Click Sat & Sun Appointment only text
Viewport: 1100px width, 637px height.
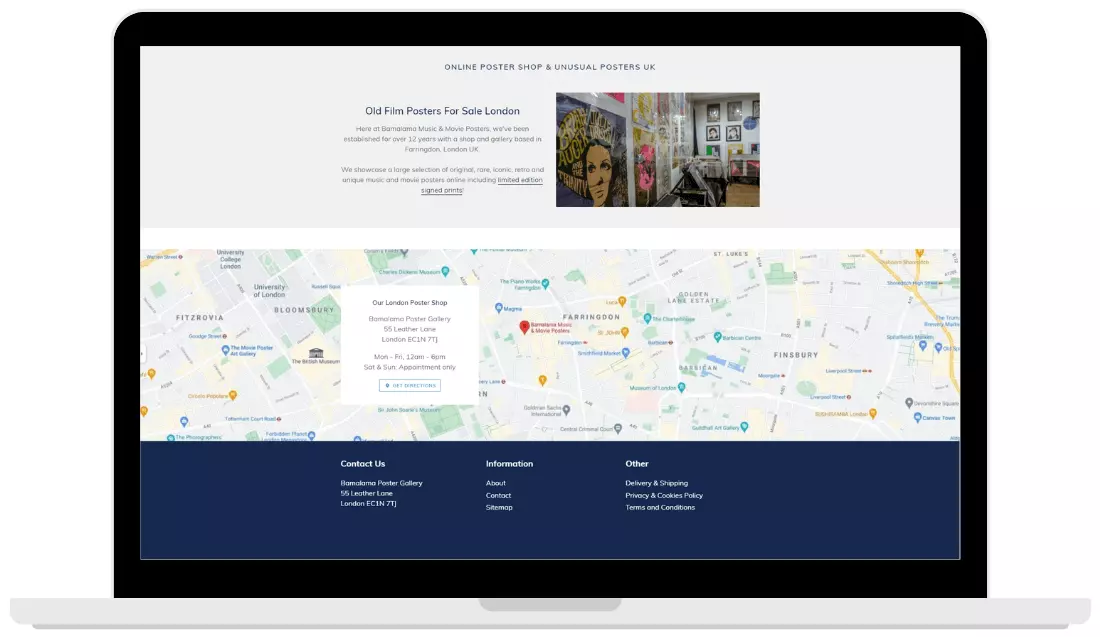[x=410, y=367]
